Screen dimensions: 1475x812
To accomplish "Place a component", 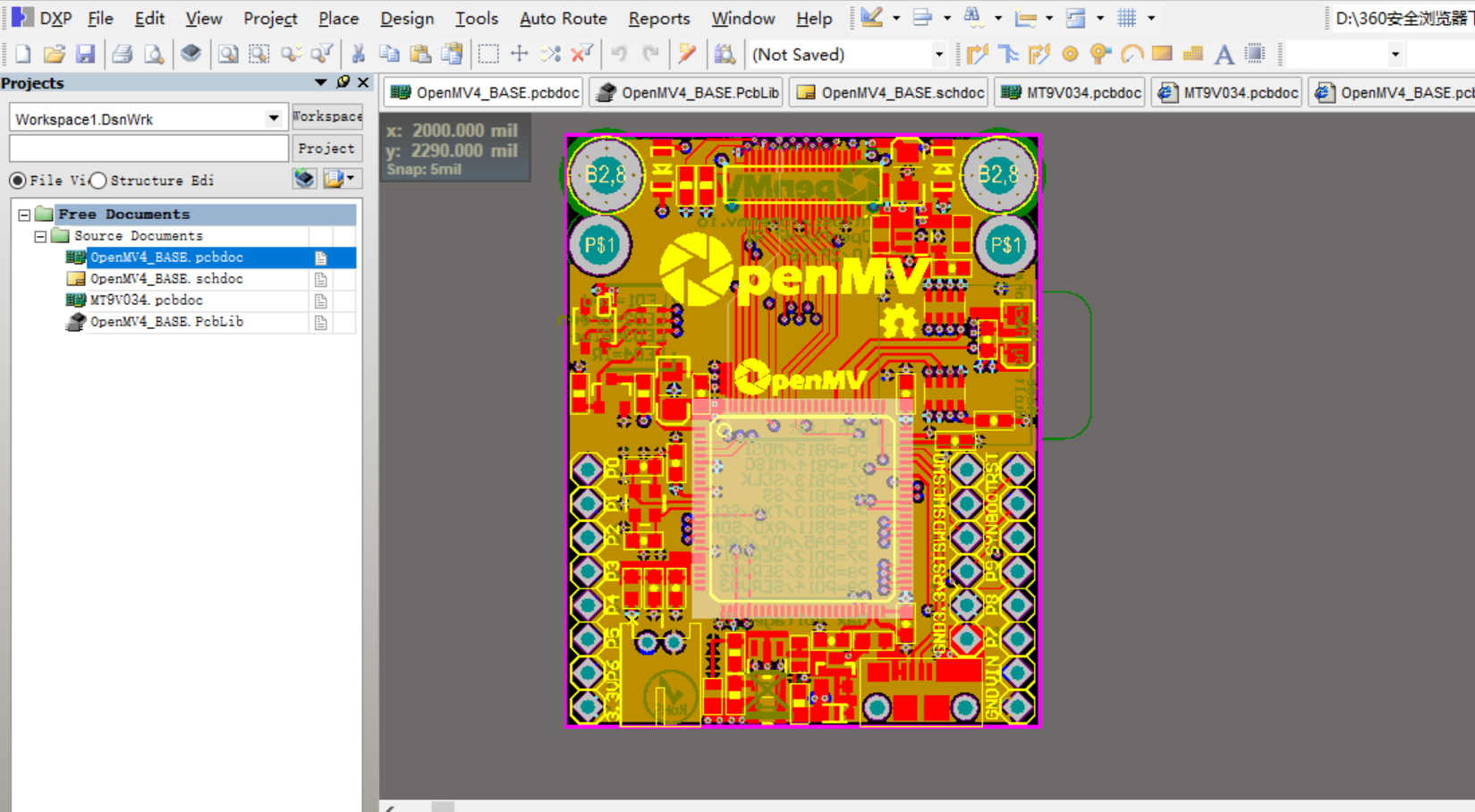I will click(x=1256, y=55).
